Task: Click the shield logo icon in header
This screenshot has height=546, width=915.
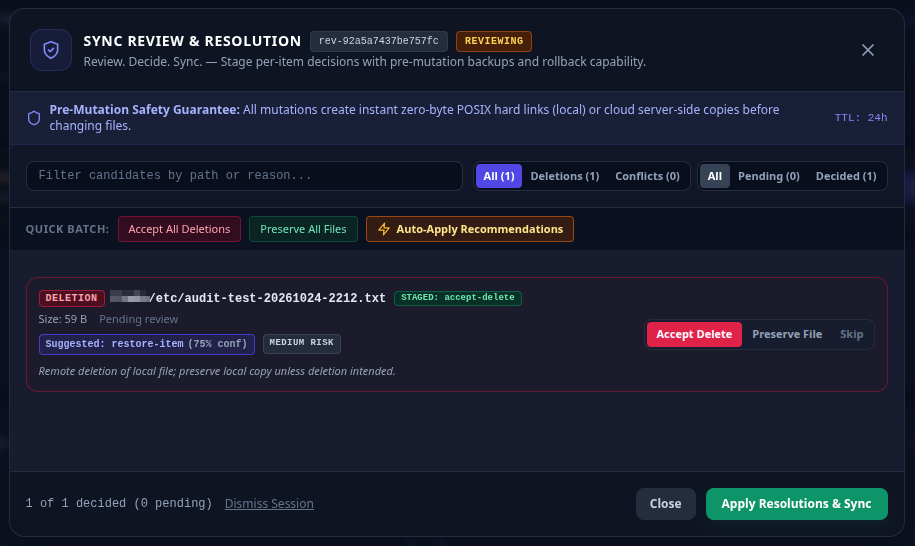Action: click(x=51, y=50)
